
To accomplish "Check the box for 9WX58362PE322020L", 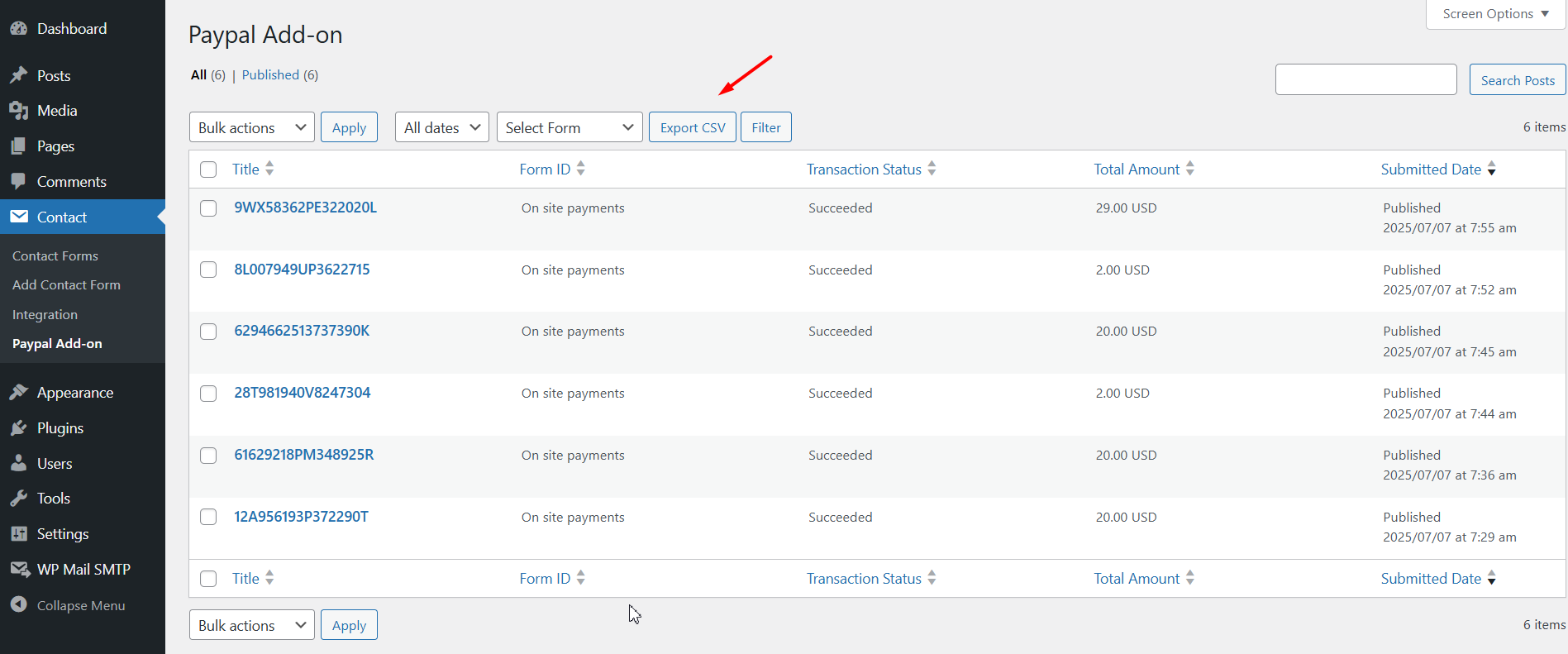I will pyautogui.click(x=208, y=208).
